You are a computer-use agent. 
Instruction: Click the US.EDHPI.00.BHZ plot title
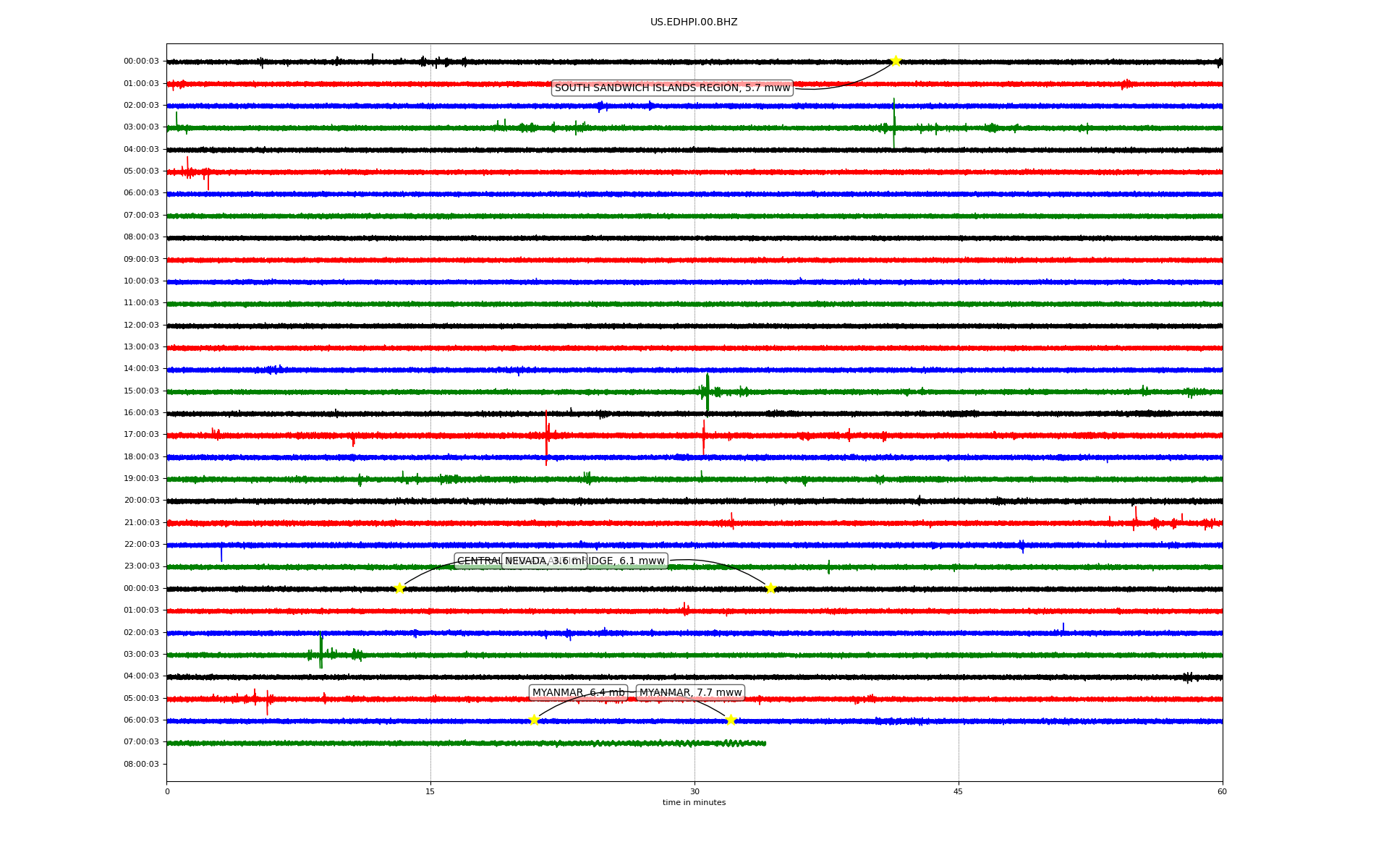(694, 22)
